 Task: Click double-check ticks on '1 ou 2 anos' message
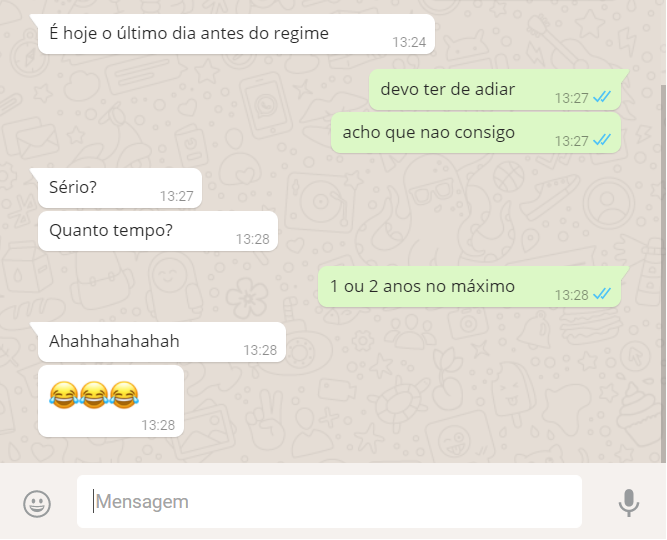(x=602, y=294)
